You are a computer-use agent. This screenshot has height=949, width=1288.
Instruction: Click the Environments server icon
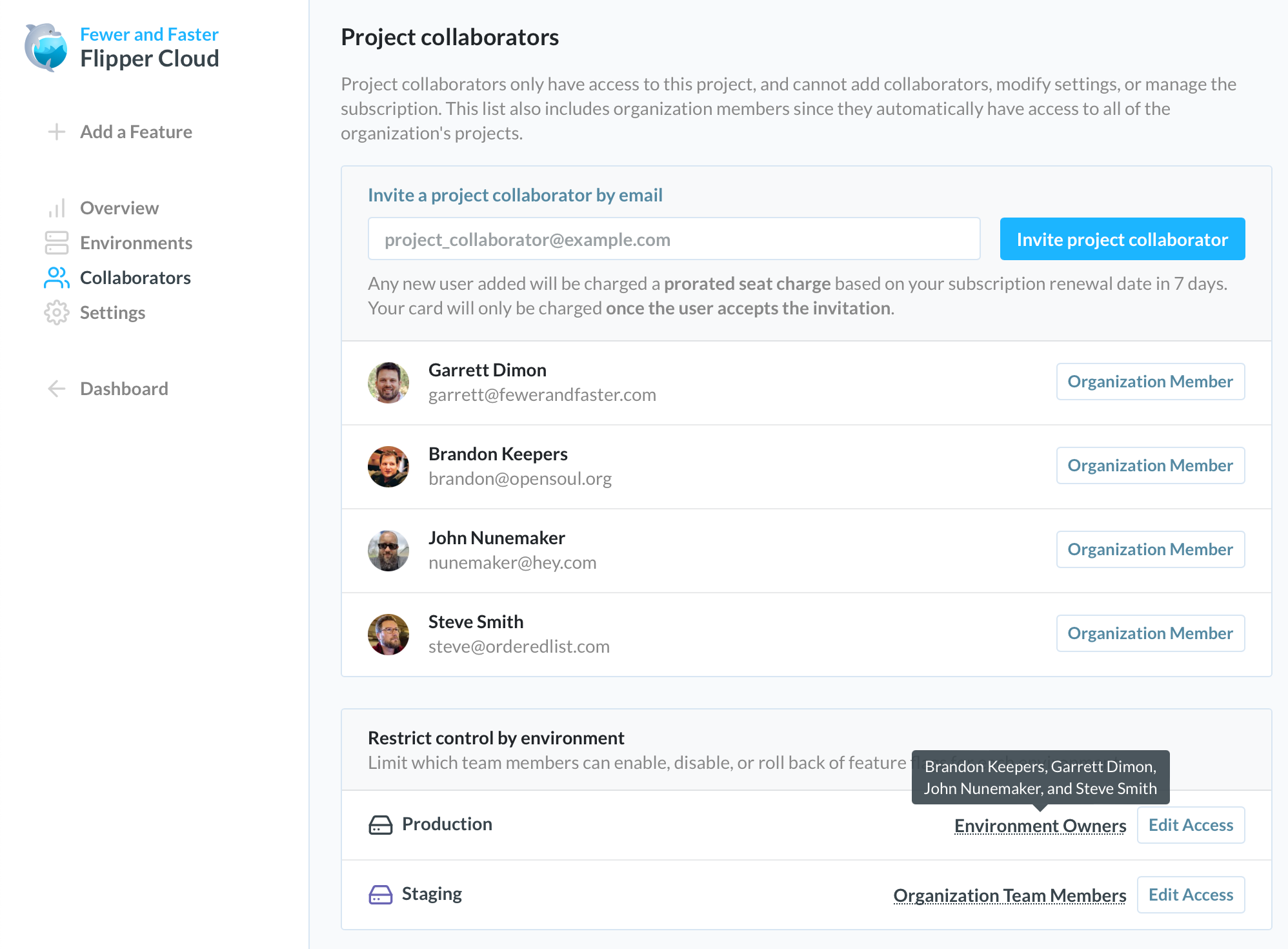(x=56, y=243)
